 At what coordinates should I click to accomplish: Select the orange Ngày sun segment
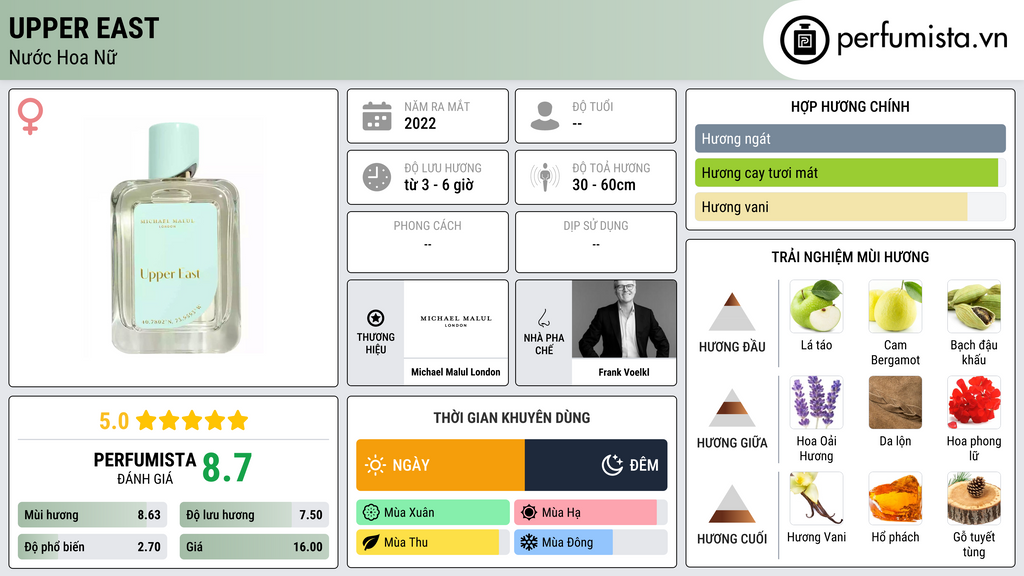[440, 465]
